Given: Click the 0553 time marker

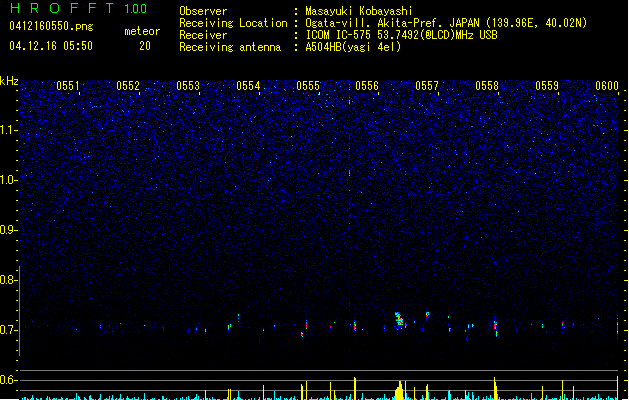Looking at the screenshot, I should [188, 86].
